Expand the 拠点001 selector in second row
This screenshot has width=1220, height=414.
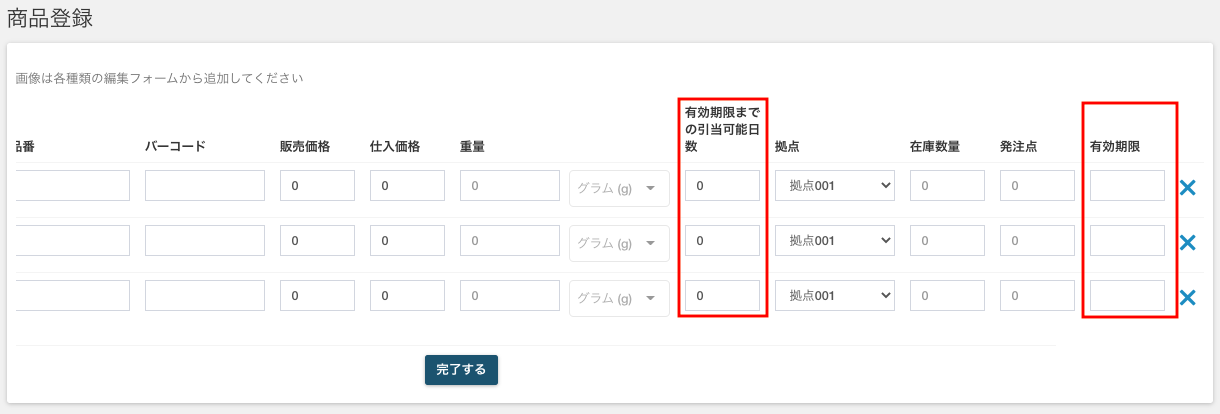coord(835,240)
